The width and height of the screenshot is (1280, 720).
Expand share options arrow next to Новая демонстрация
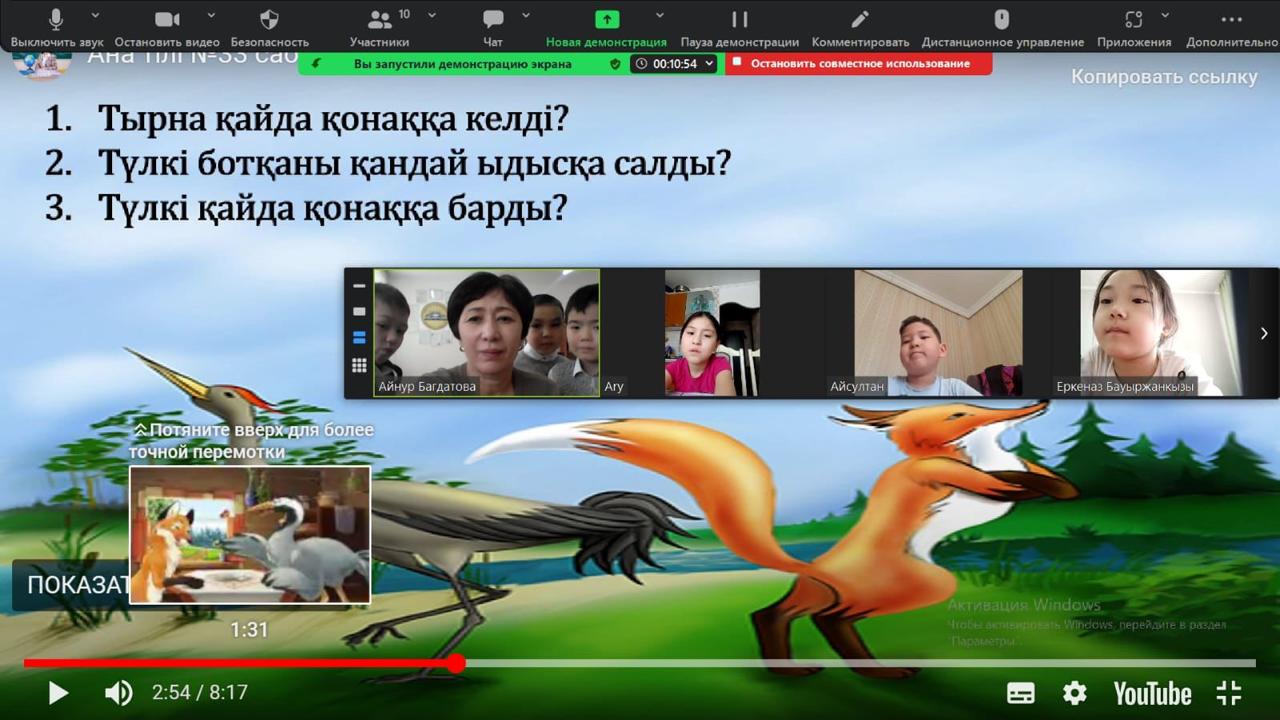[659, 16]
